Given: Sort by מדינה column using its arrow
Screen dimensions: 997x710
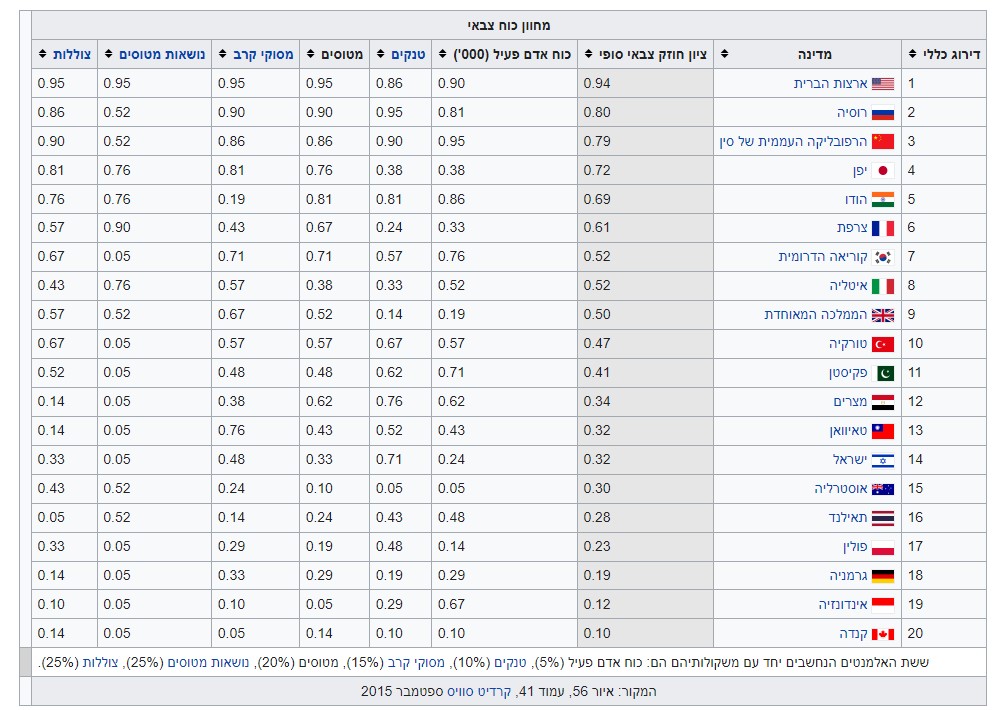Looking at the screenshot, I should click(x=723, y=54).
